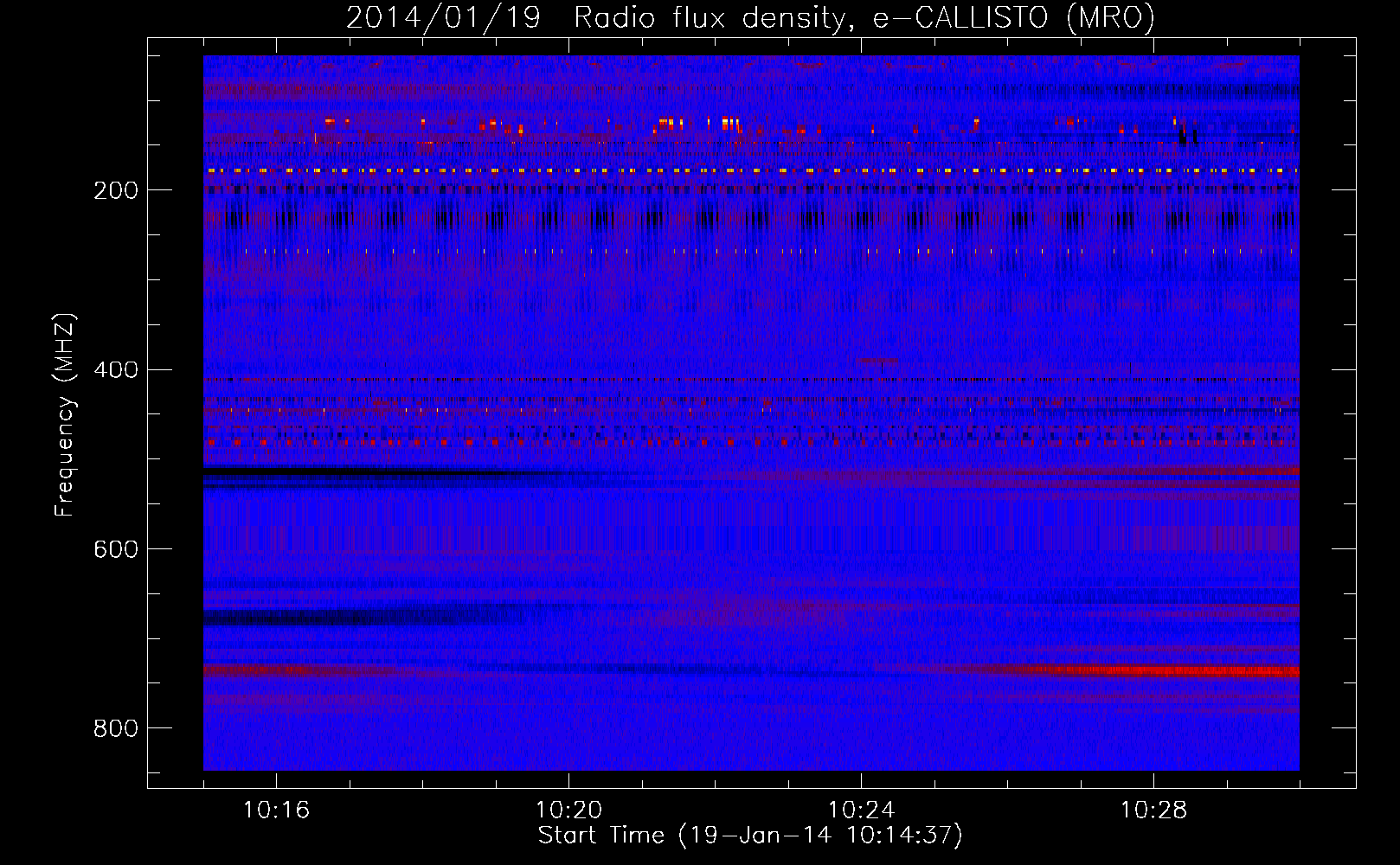Click the plot title '2014/01/19 Radio flux density, e-CALLISTO (MRO)'
The width and height of the screenshot is (1400, 865).
[750, 17]
